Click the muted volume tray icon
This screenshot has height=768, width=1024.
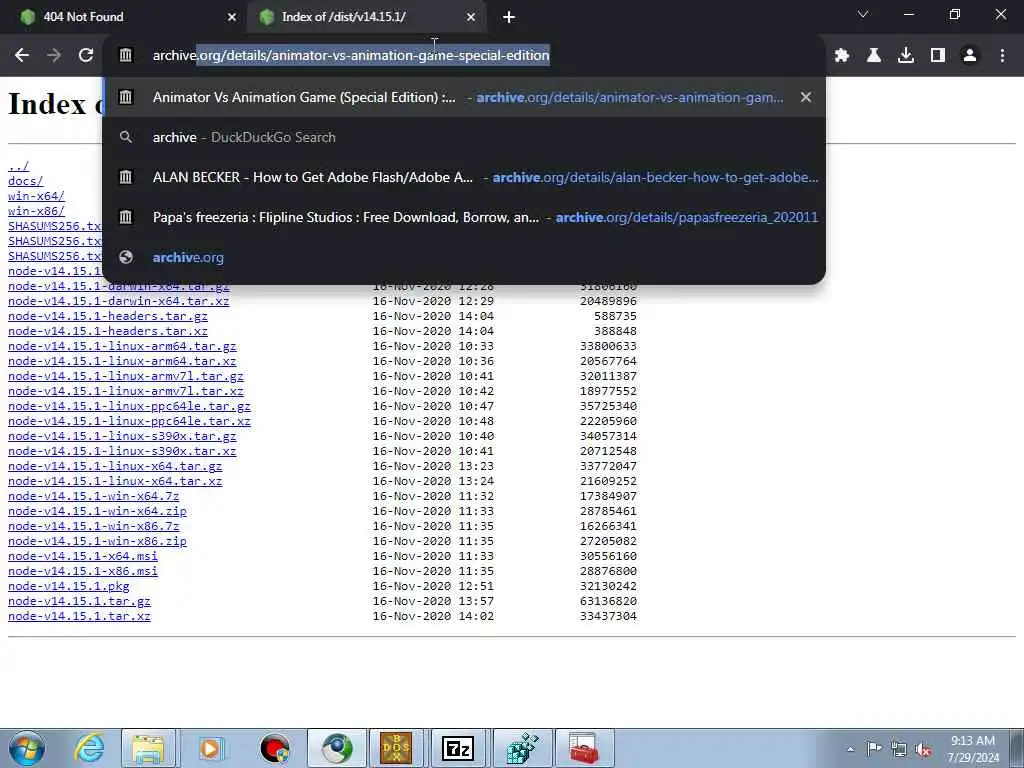[923, 749]
